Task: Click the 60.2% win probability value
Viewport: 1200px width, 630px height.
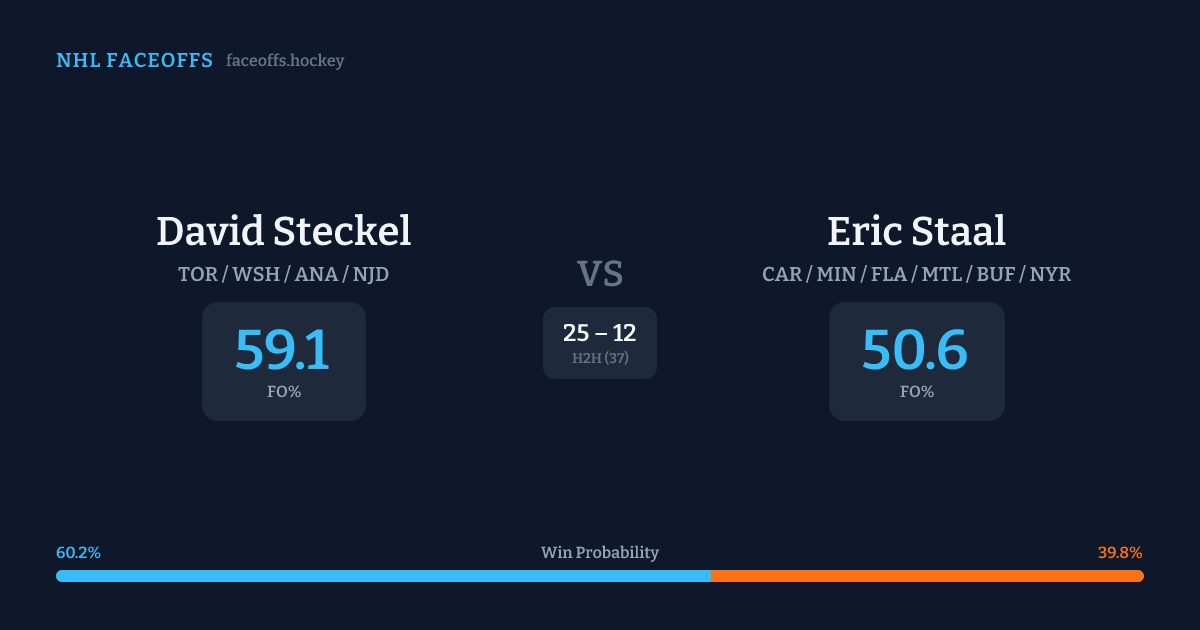Action: 78,552
